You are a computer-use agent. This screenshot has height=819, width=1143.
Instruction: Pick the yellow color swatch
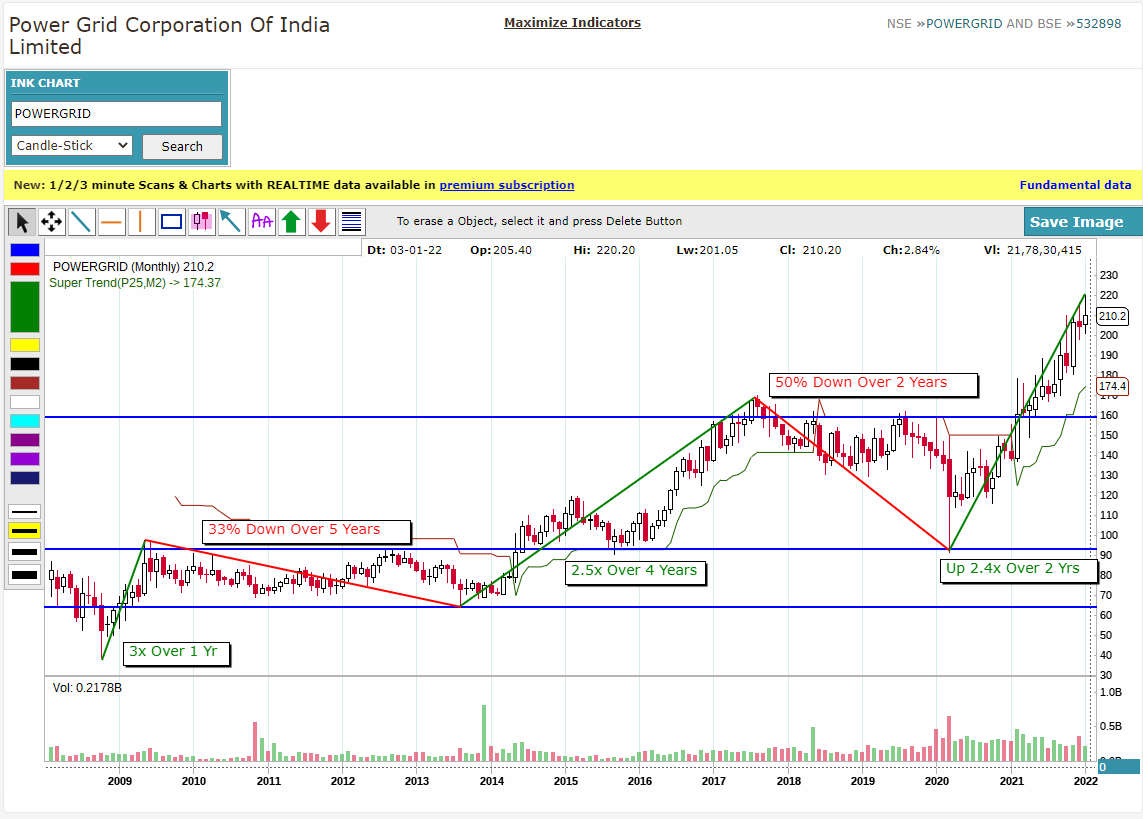point(25,345)
